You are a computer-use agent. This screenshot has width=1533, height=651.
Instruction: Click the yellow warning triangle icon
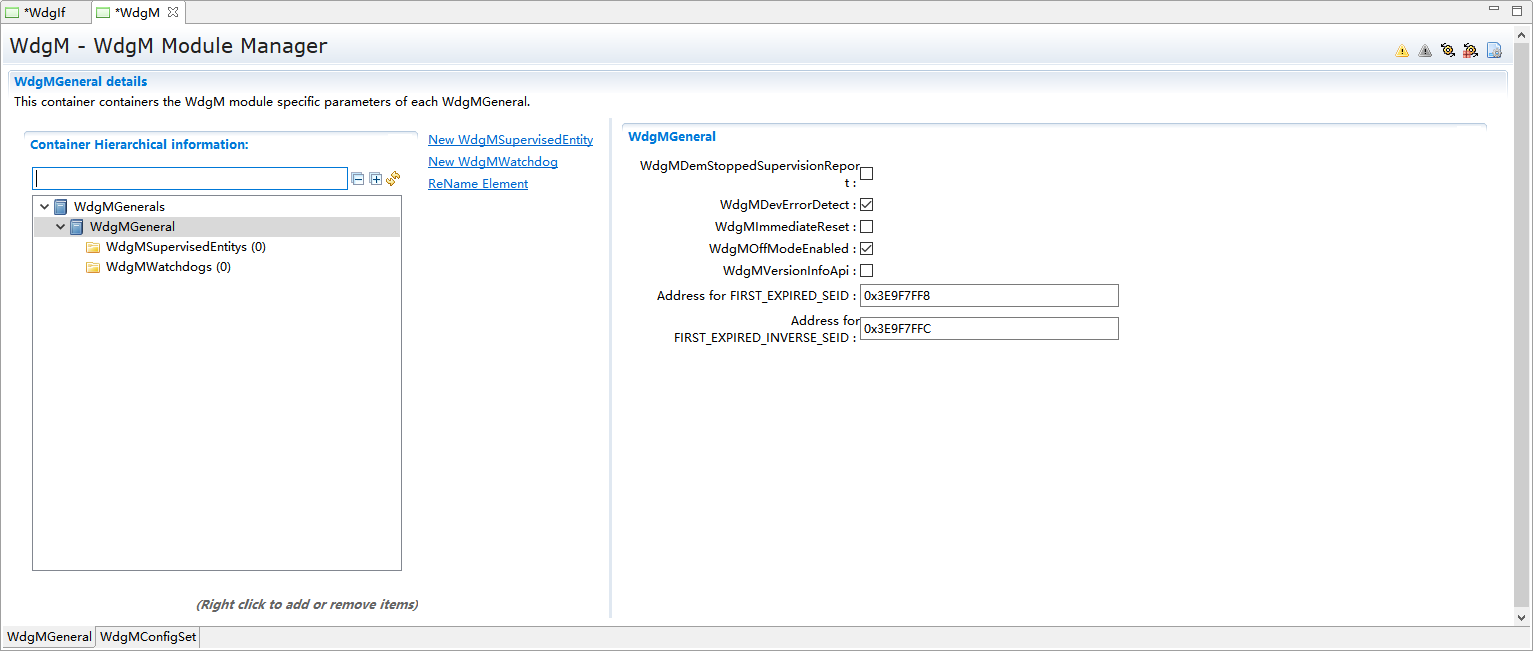click(x=1402, y=51)
